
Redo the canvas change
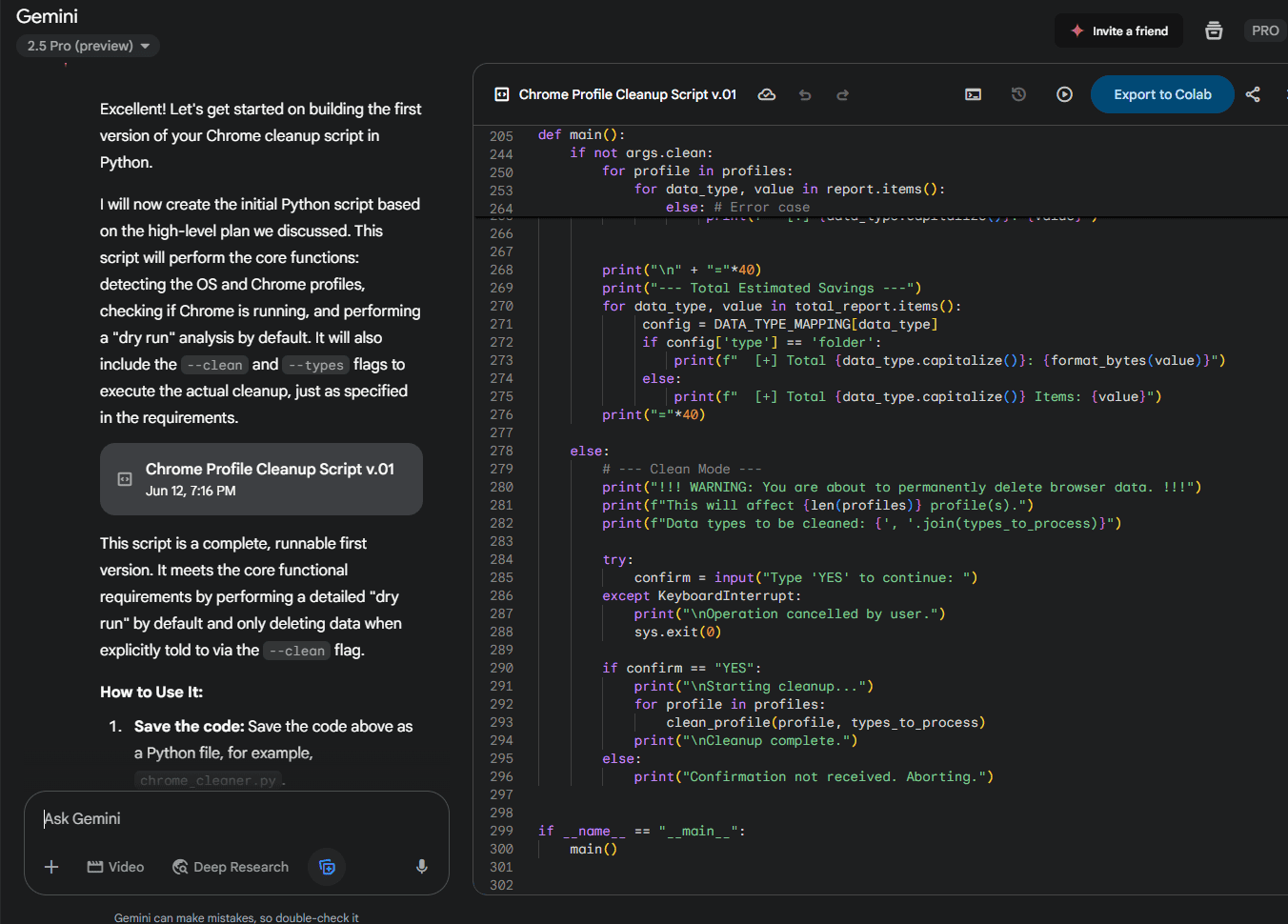point(842,94)
